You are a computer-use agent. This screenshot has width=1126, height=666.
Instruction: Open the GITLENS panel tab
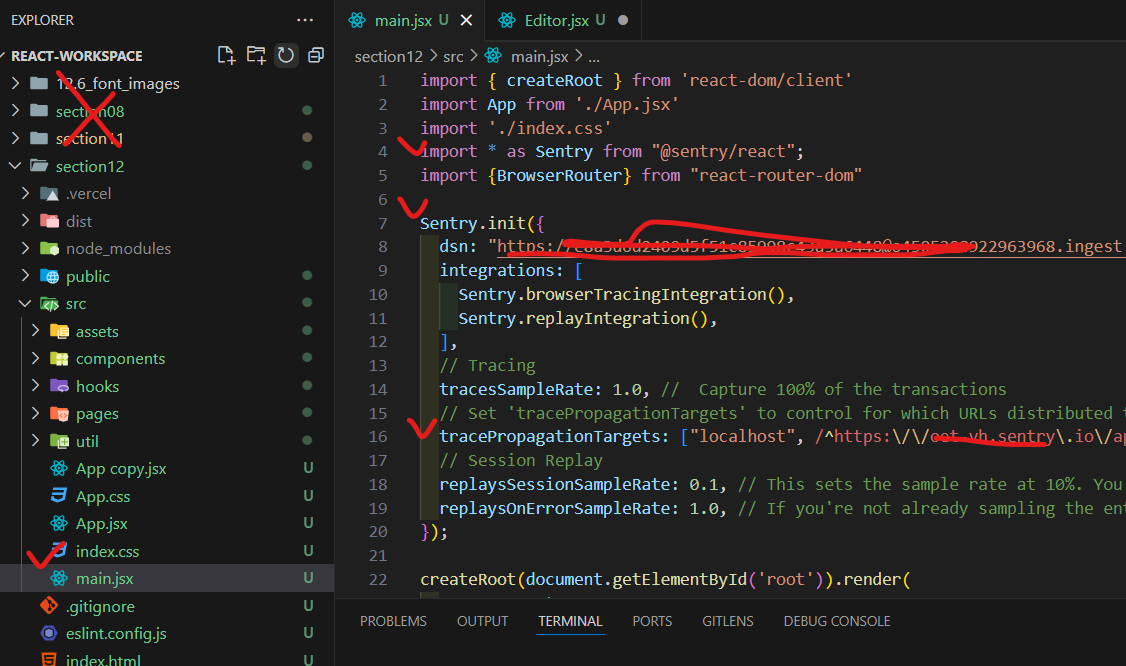pyautogui.click(x=727, y=621)
